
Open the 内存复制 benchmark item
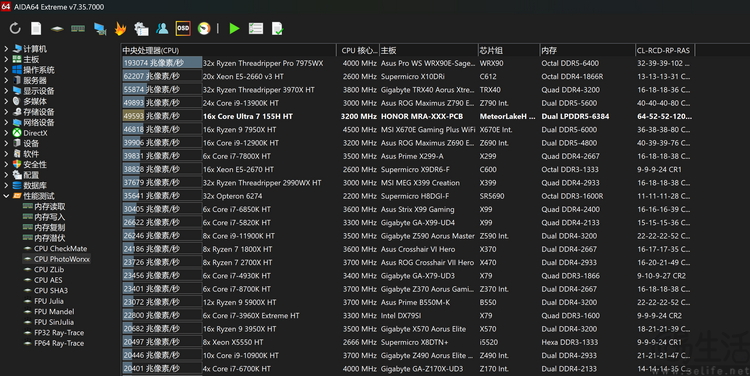[x=44, y=228]
